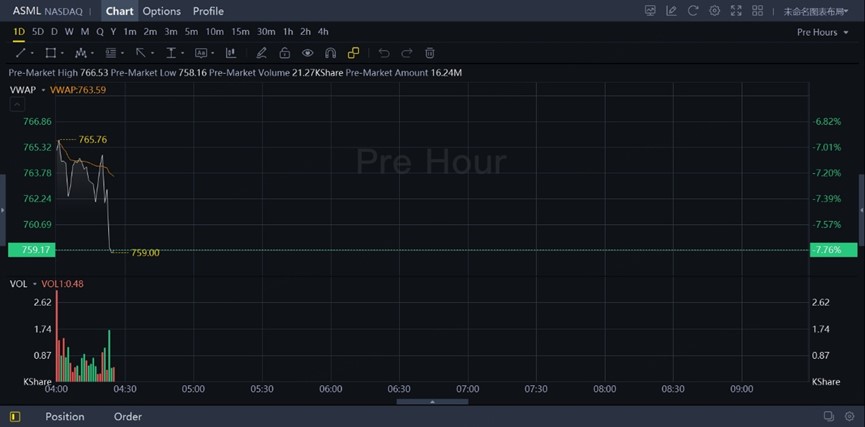Open the Pre Hours dropdown
The image size is (865, 427).
tap(822, 33)
